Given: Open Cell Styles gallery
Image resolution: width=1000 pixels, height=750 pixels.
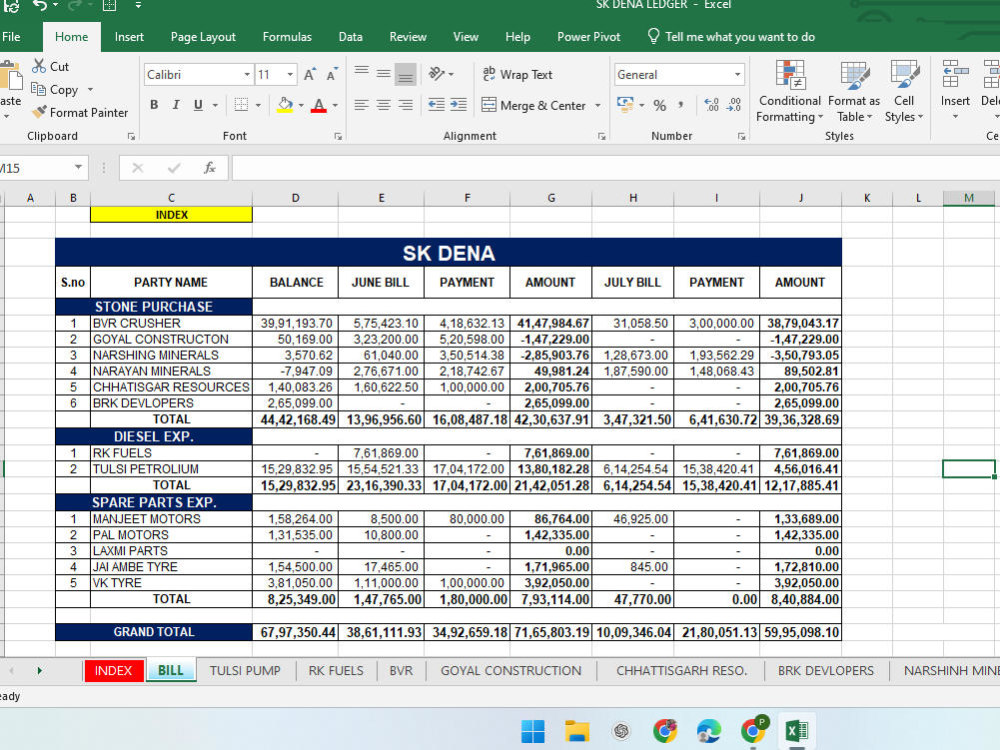Looking at the screenshot, I should (904, 91).
